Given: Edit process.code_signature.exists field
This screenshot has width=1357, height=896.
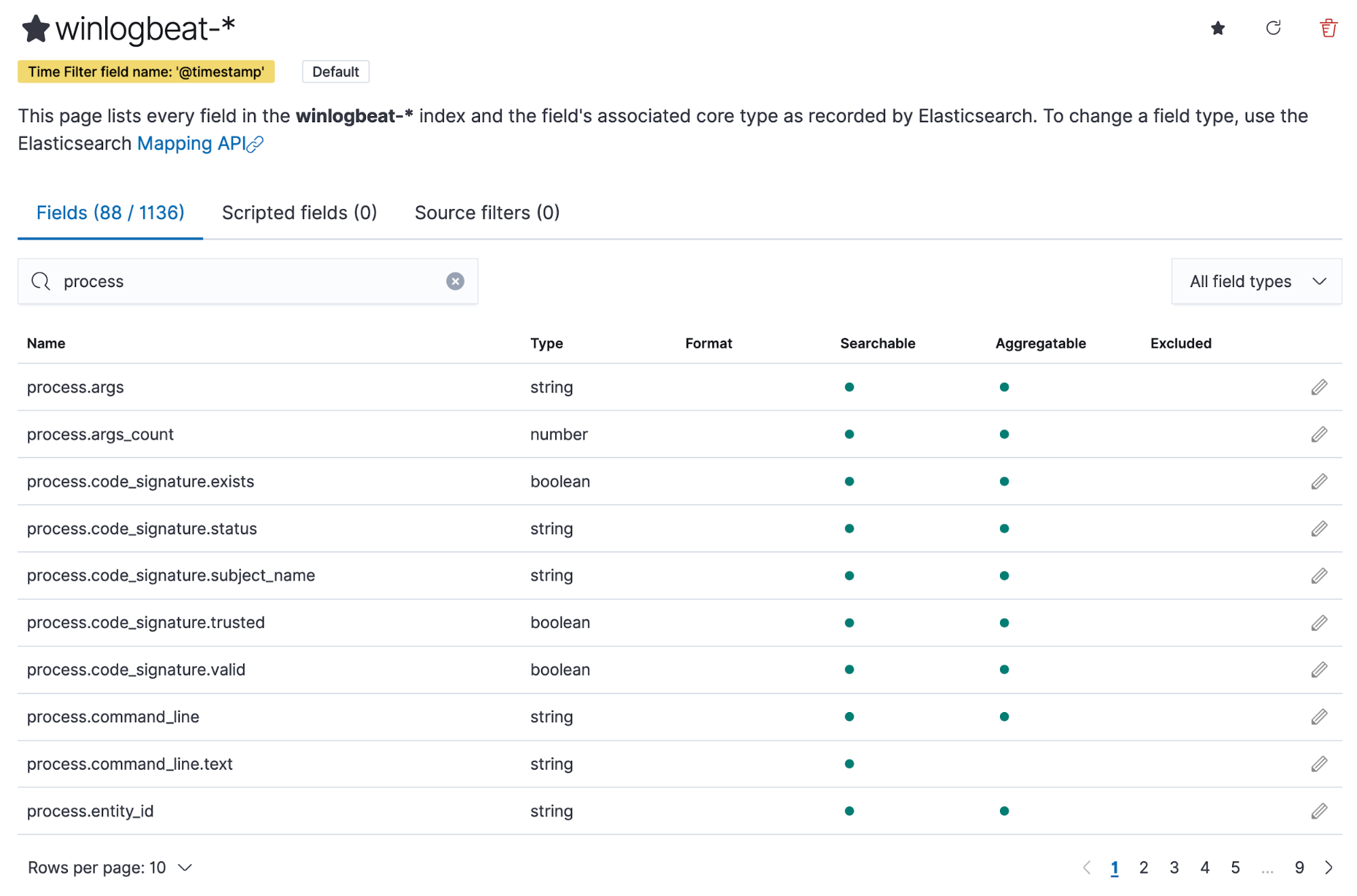Looking at the screenshot, I should coord(1319,481).
